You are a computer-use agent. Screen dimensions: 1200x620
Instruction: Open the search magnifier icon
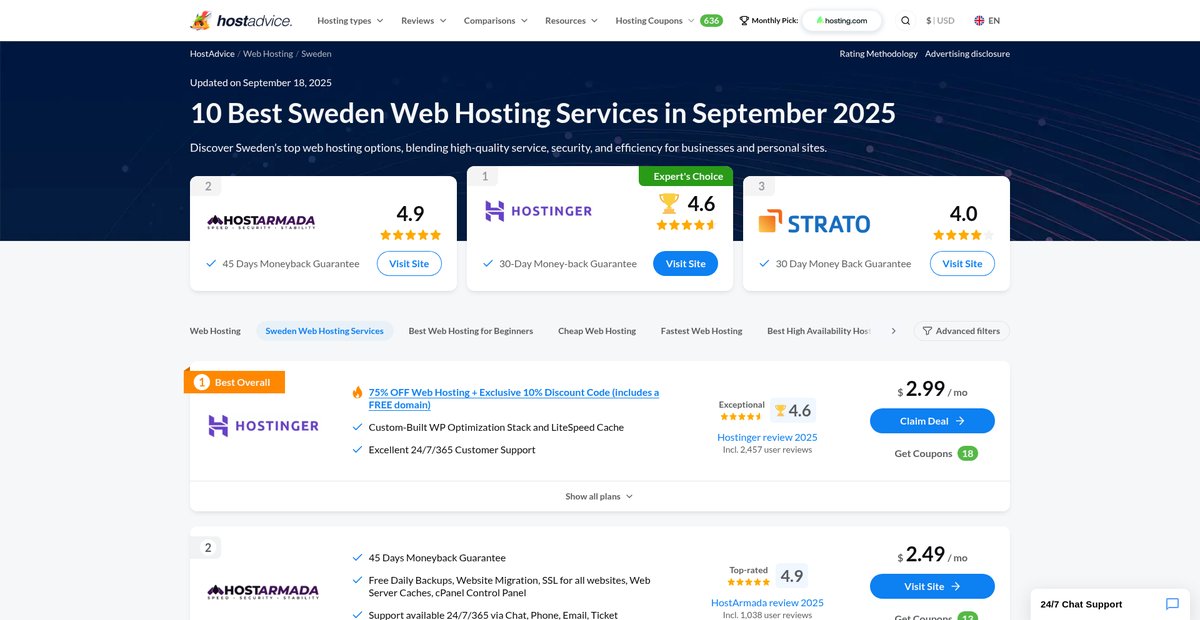click(x=905, y=20)
